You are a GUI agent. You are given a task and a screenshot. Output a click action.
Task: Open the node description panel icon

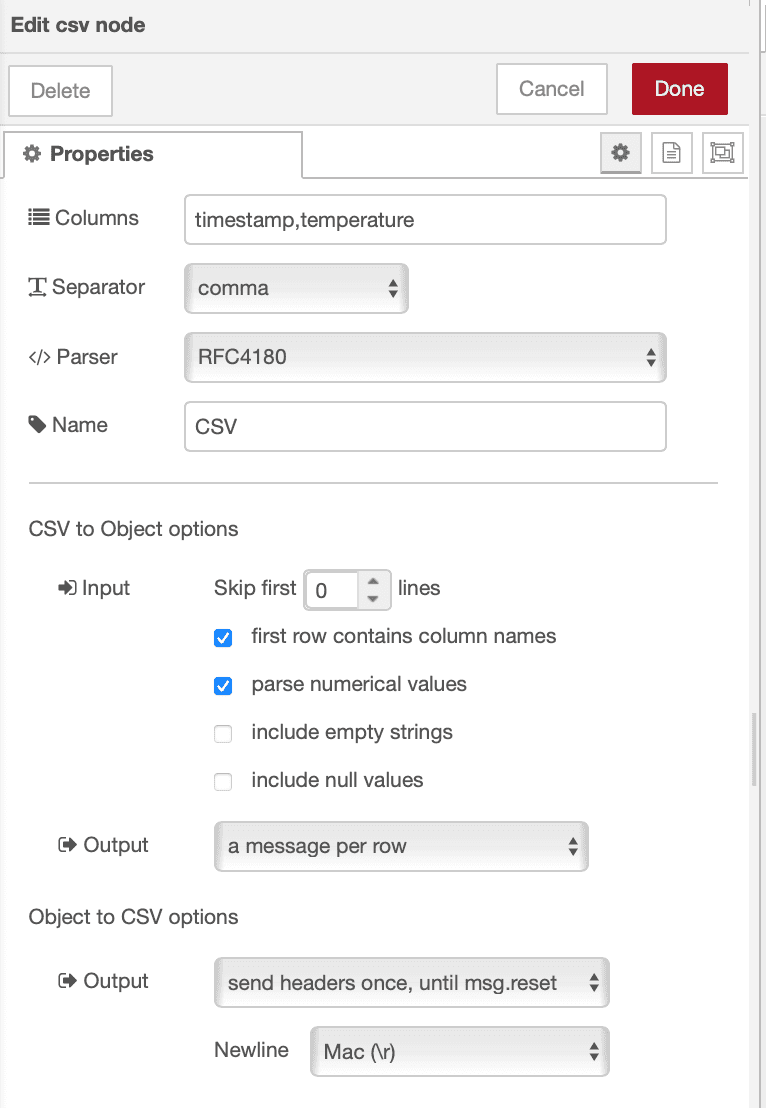click(671, 152)
